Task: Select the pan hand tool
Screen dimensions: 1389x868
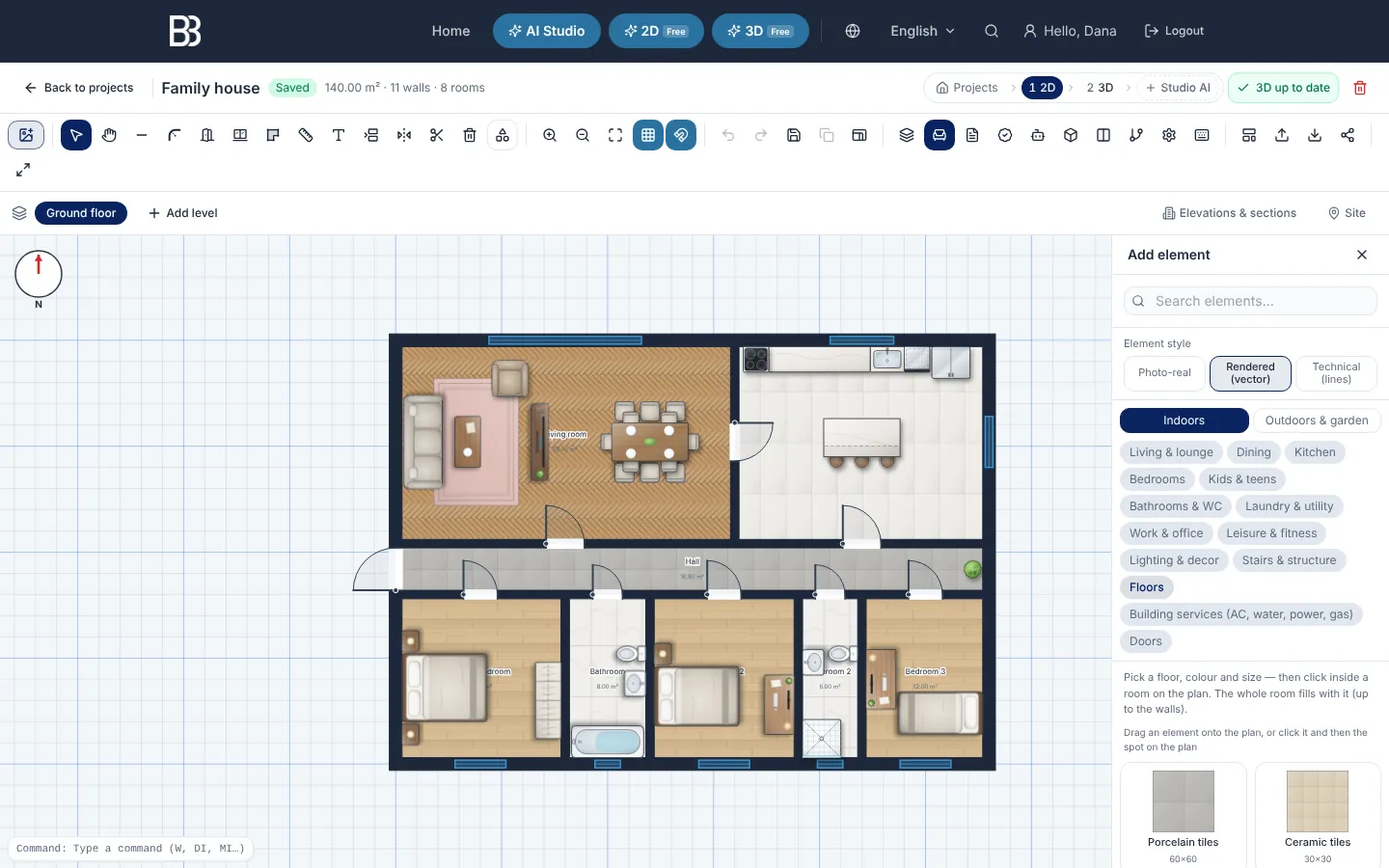Action: coord(109,135)
